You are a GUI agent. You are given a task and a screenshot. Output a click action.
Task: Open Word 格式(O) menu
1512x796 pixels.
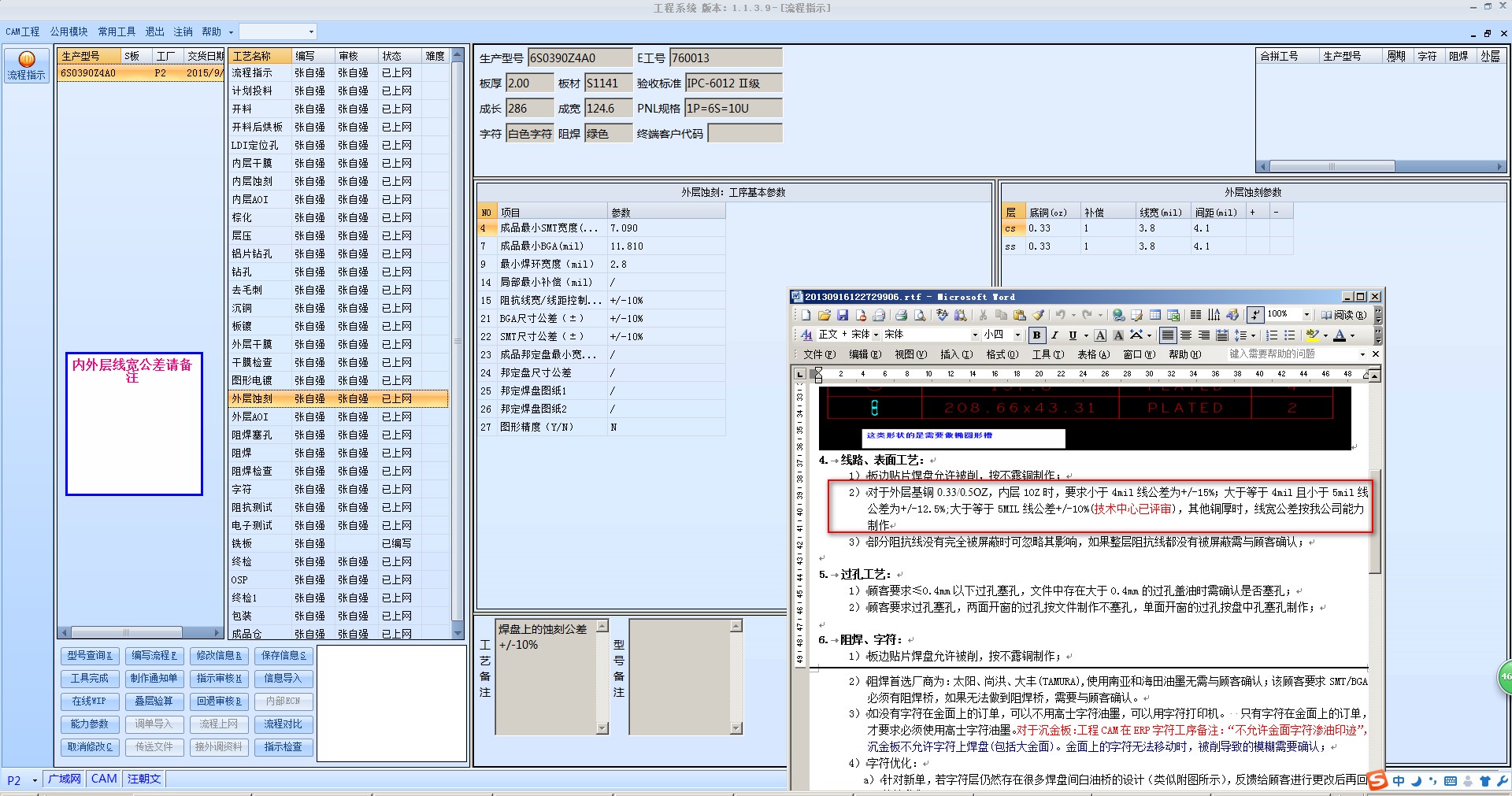(x=1002, y=354)
